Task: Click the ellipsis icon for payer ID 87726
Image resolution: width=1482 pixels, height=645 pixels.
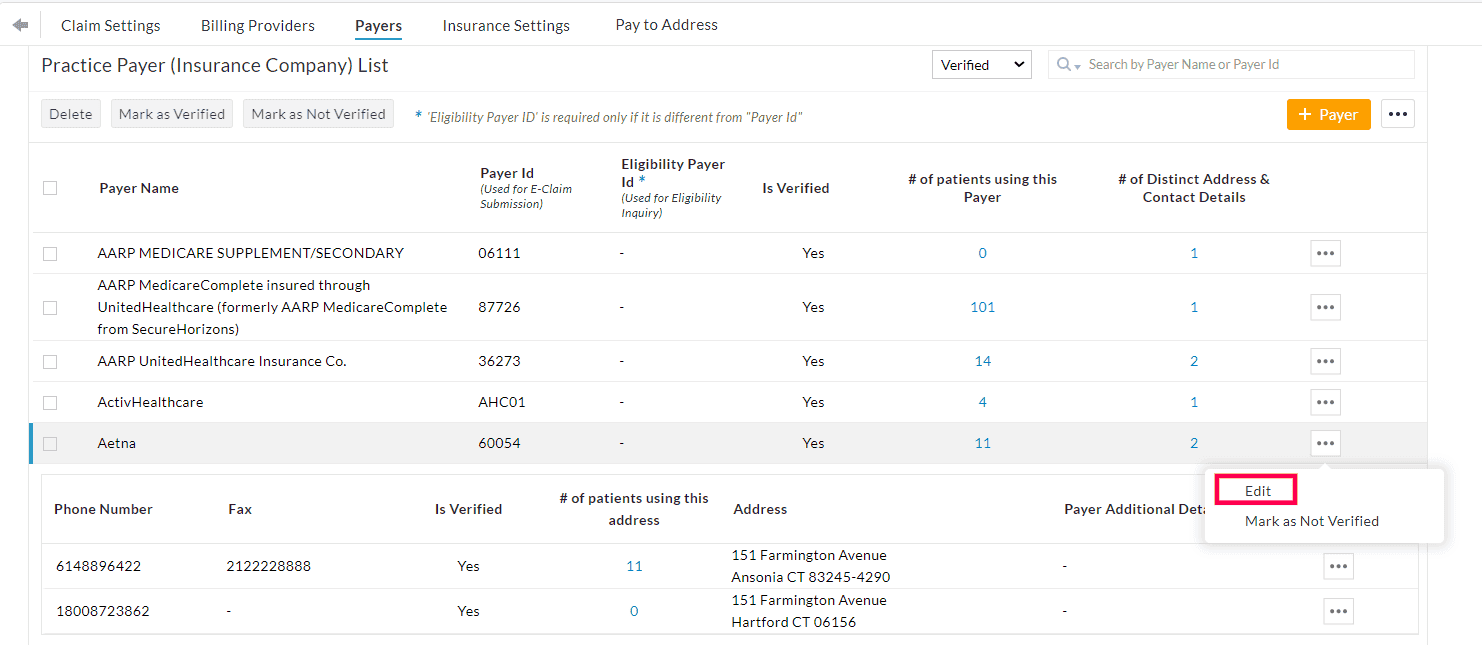Action: pyautogui.click(x=1325, y=307)
